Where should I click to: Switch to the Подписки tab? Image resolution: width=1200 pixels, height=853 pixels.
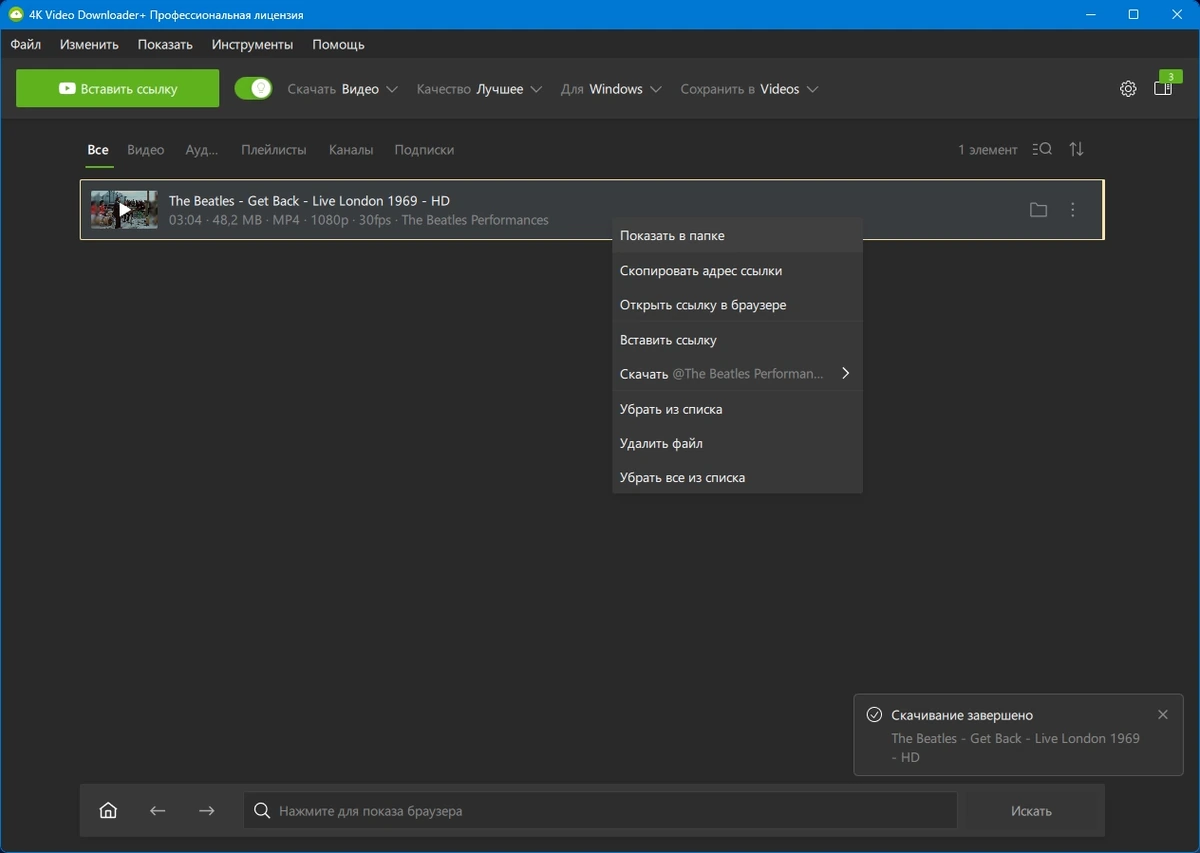[424, 150]
